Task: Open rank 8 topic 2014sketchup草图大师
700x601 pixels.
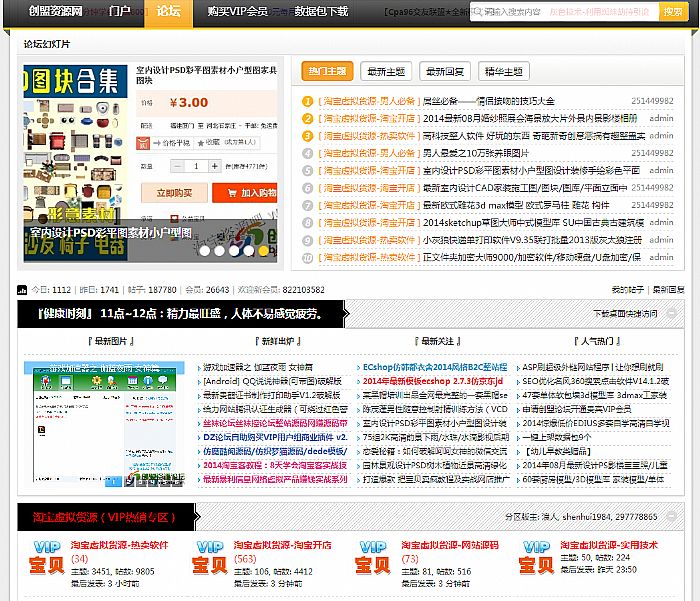Action: [533, 222]
